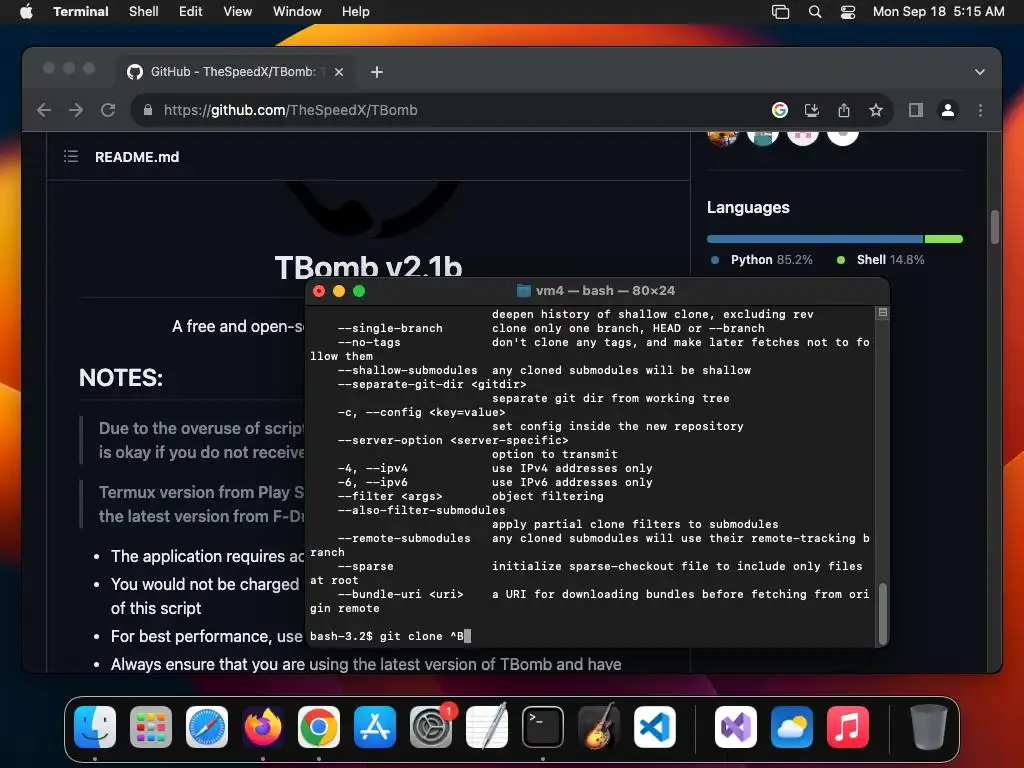Click the Languages heading

pyautogui.click(x=748, y=208)
